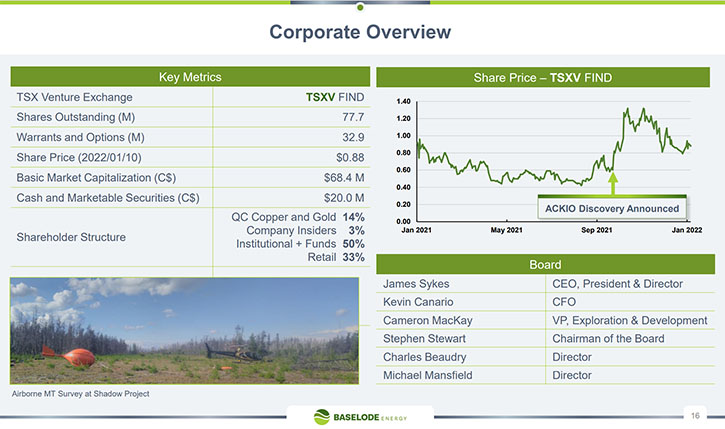This screenshot has width=725, height=429.
Task: Select the Corporate Overview title
Action: pyautogui.click(x=360, y=32)
